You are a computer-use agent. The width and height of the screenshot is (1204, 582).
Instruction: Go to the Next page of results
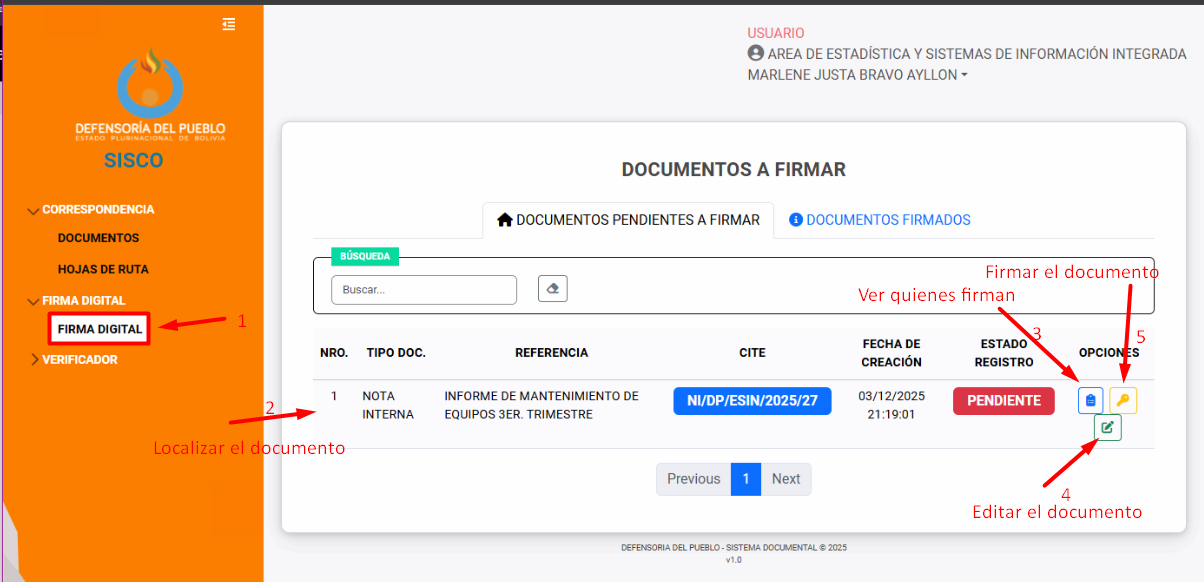click(x=785, y=479)
